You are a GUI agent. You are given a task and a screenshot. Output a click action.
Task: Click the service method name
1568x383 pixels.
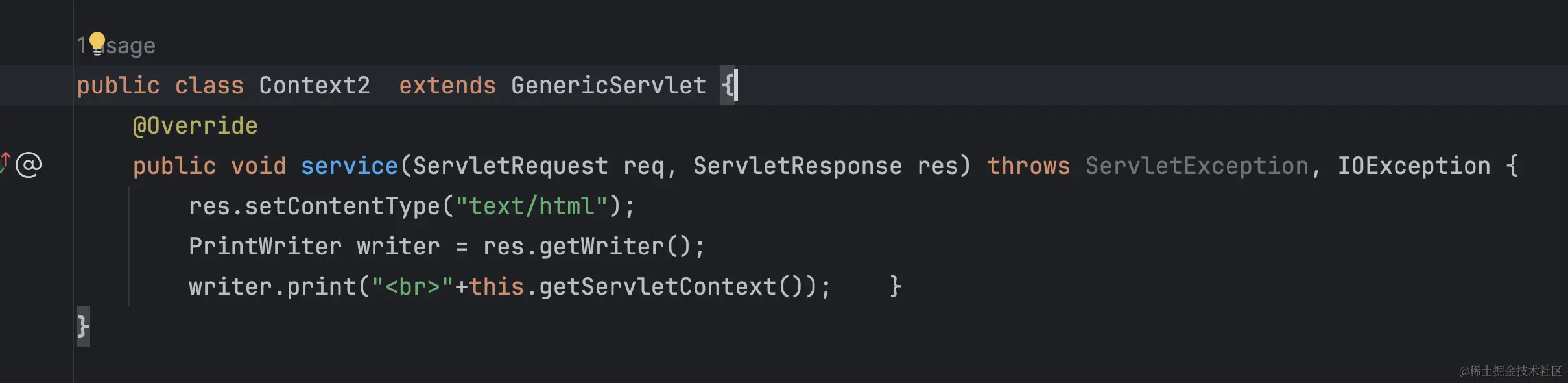pyautogui.click(x=350, y=166)
